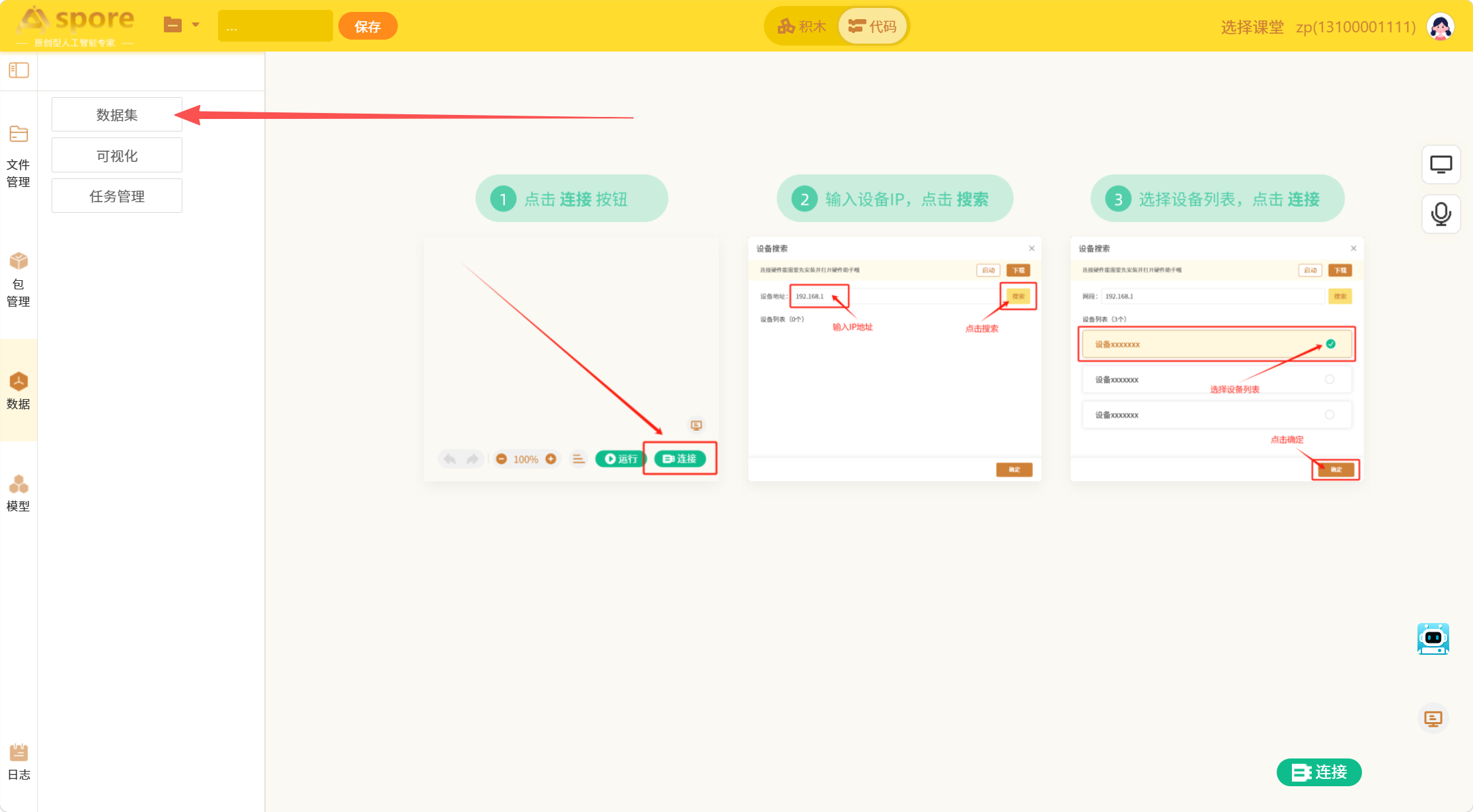Open the 日志 log panel
The width and height of the screenshot is (1473, 812).
[x=19, y=762]
